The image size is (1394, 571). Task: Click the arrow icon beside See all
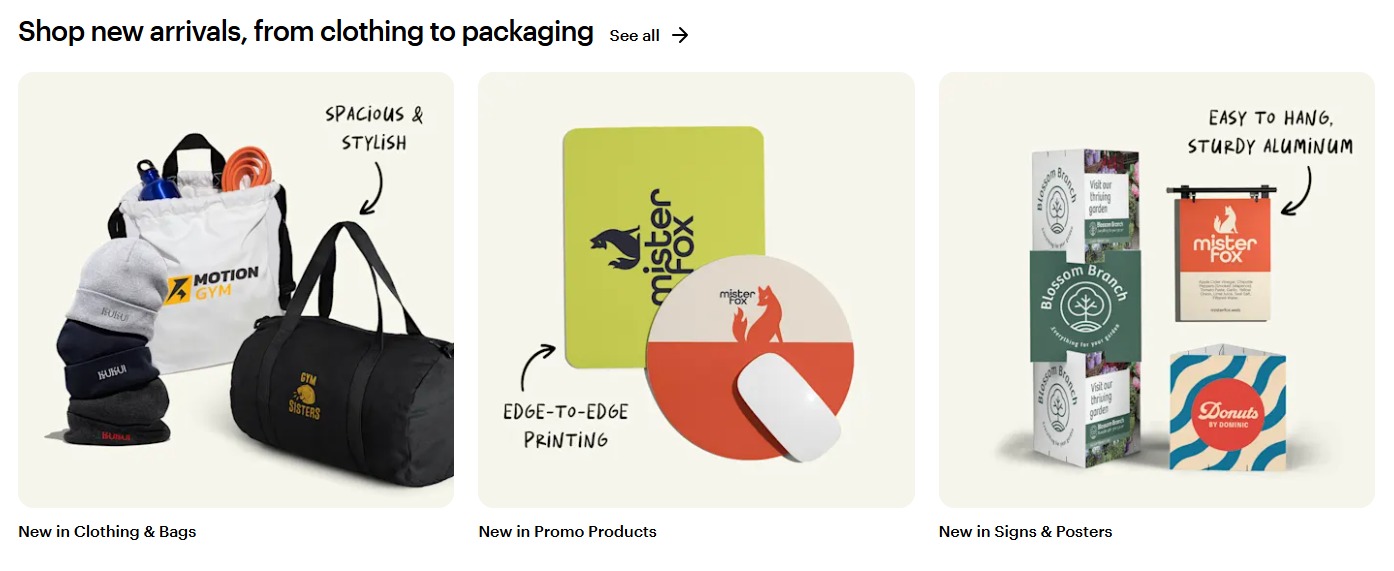(x=680, y=36)
